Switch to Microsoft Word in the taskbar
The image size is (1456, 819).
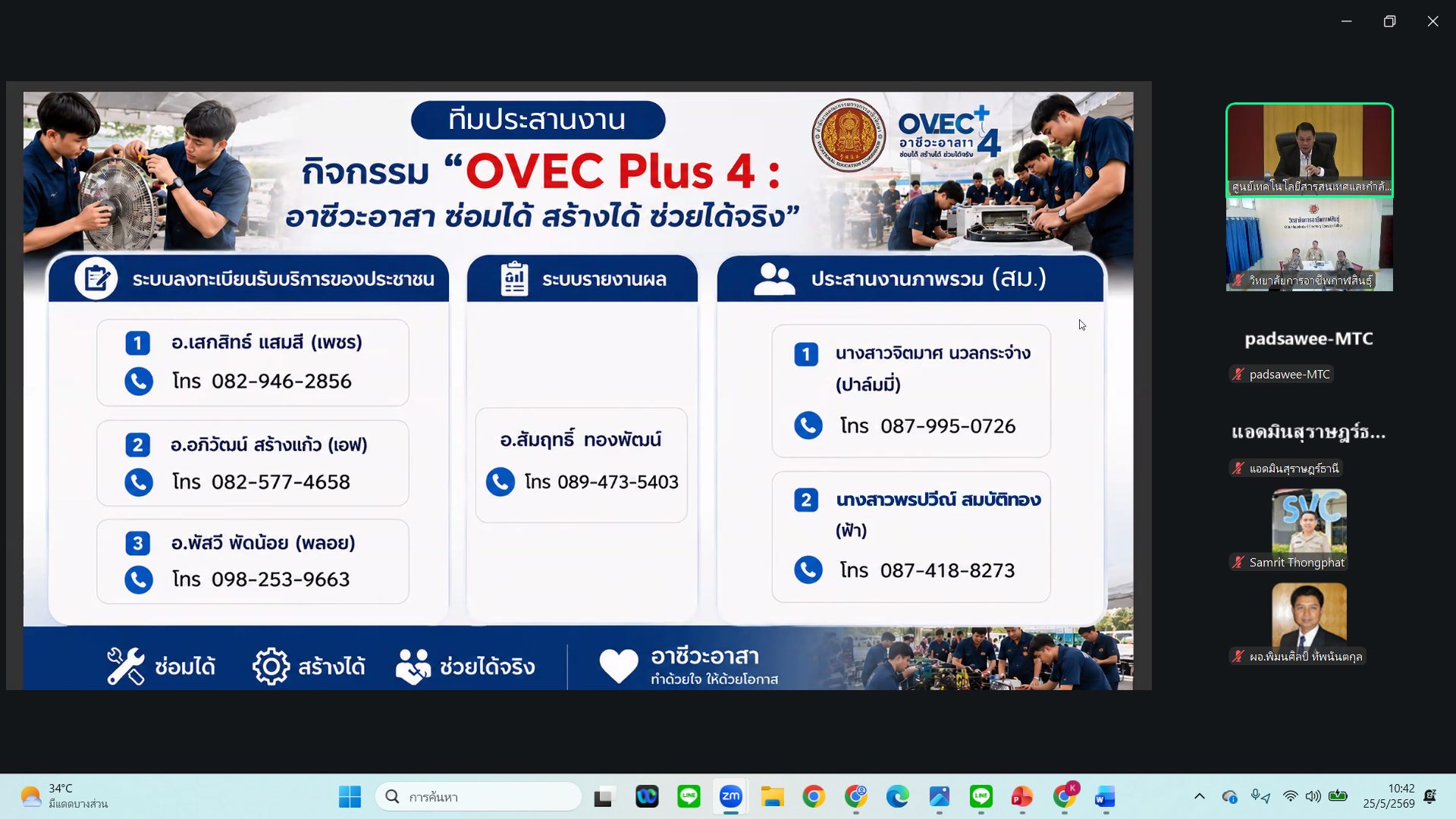tap(1106, 797)
